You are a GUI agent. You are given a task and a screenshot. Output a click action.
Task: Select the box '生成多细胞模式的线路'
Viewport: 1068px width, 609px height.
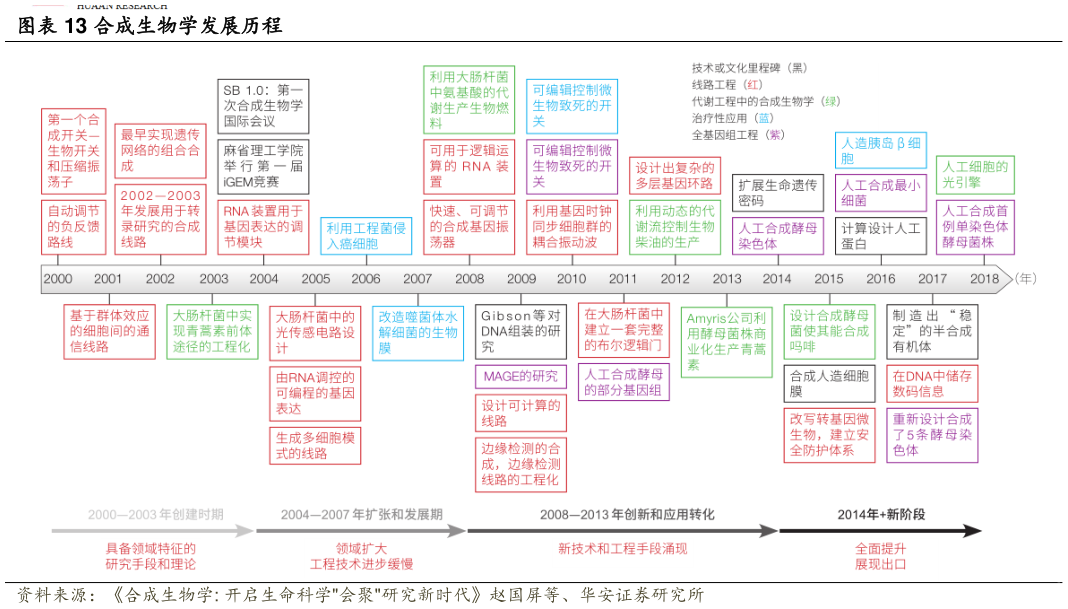(315, 446)
